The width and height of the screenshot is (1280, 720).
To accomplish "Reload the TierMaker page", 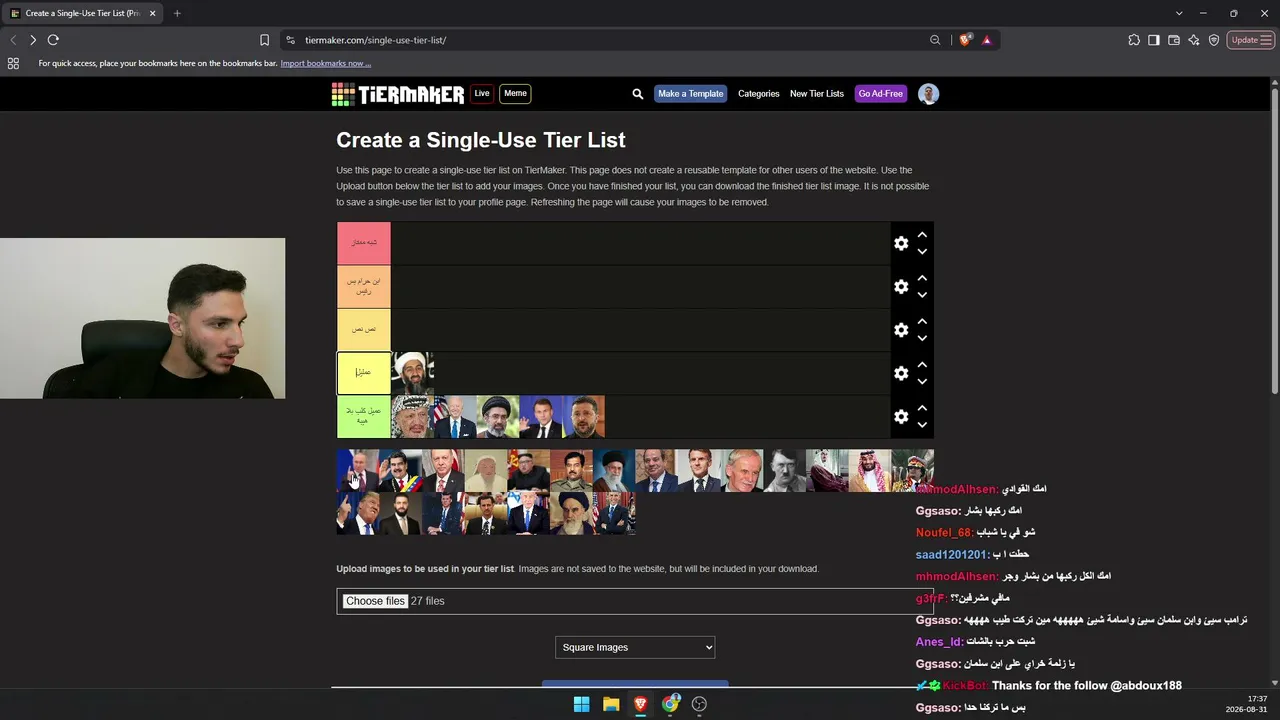I will (53, 40).
